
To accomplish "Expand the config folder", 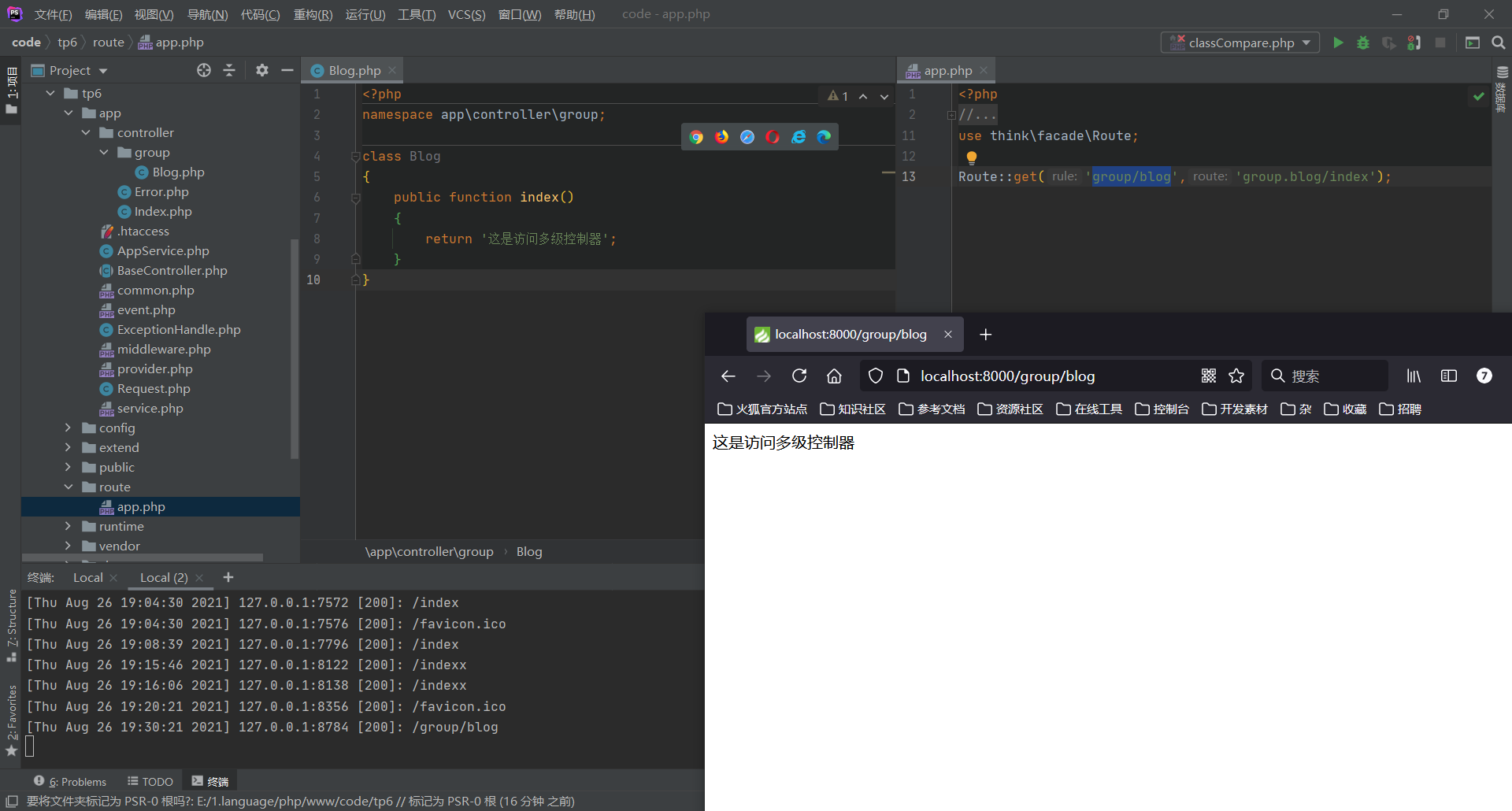I will 68,428.
